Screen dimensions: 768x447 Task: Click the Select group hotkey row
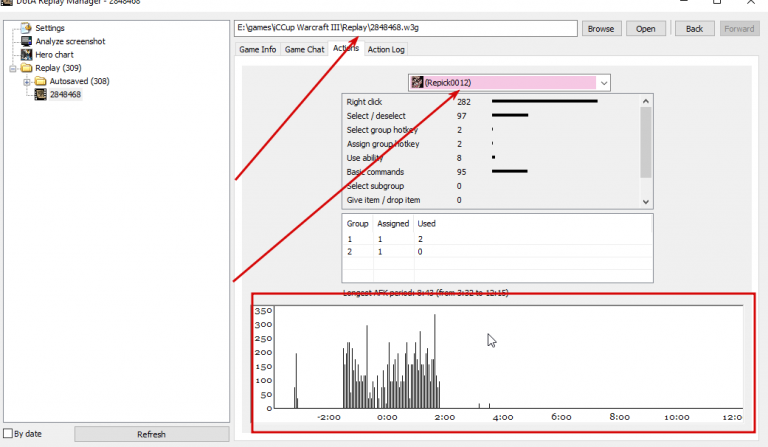coord(491,130)
